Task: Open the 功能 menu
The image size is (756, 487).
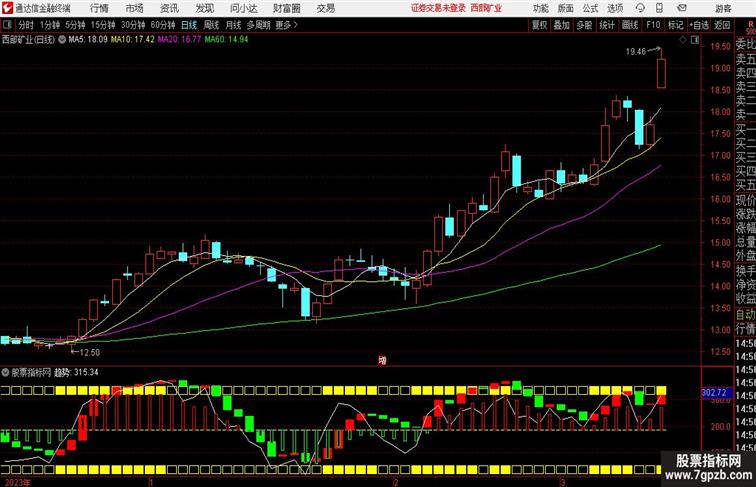Action: pyautogui.click(x=540, y=8)
